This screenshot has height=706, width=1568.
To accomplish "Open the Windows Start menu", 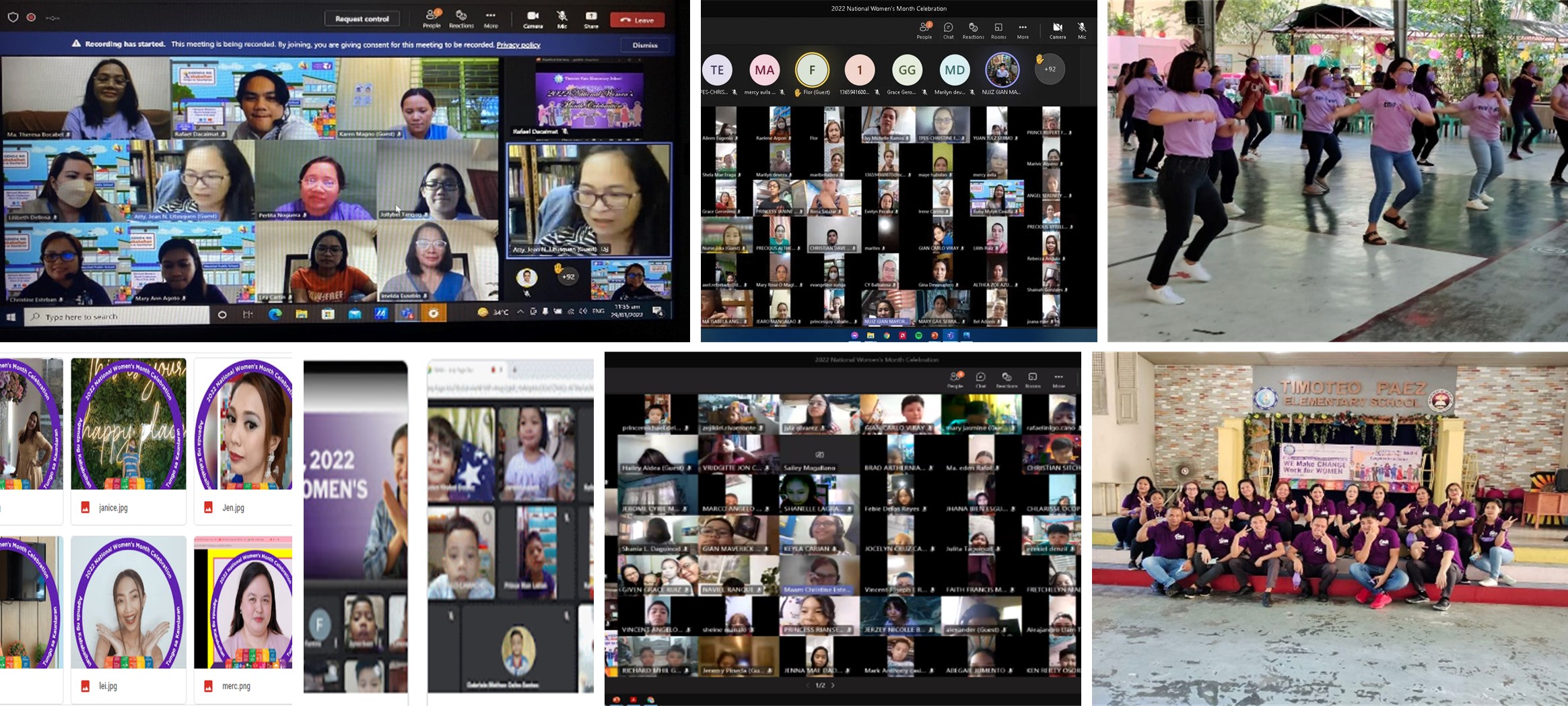I will [11, 316].
